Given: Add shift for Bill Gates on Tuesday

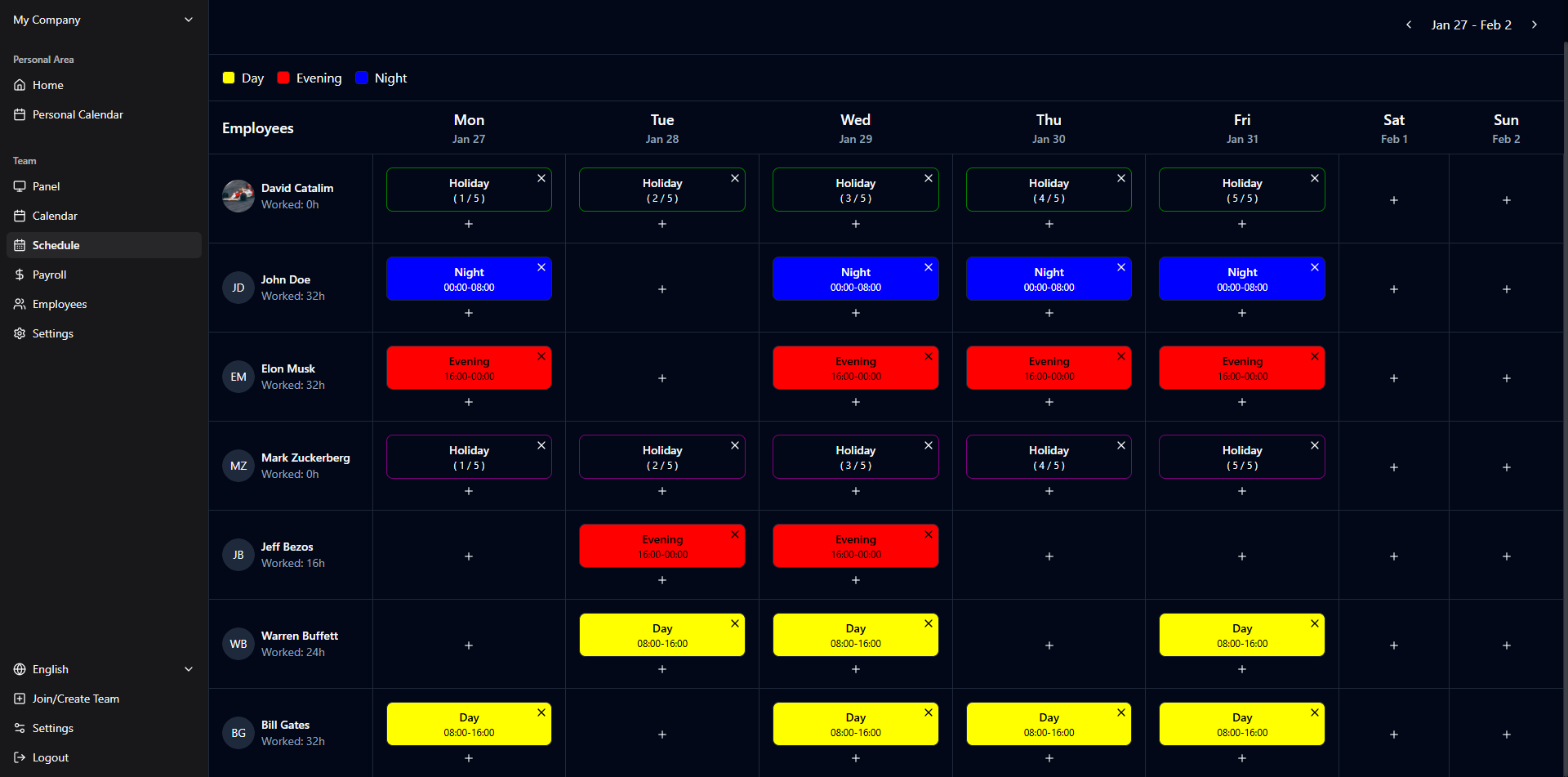Looking at the screenshot, I should (x=662, y=735).
